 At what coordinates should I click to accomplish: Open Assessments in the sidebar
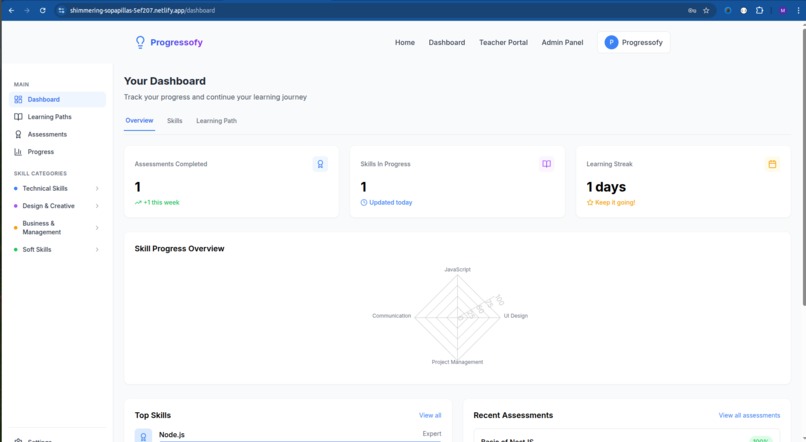pos(57,134)
